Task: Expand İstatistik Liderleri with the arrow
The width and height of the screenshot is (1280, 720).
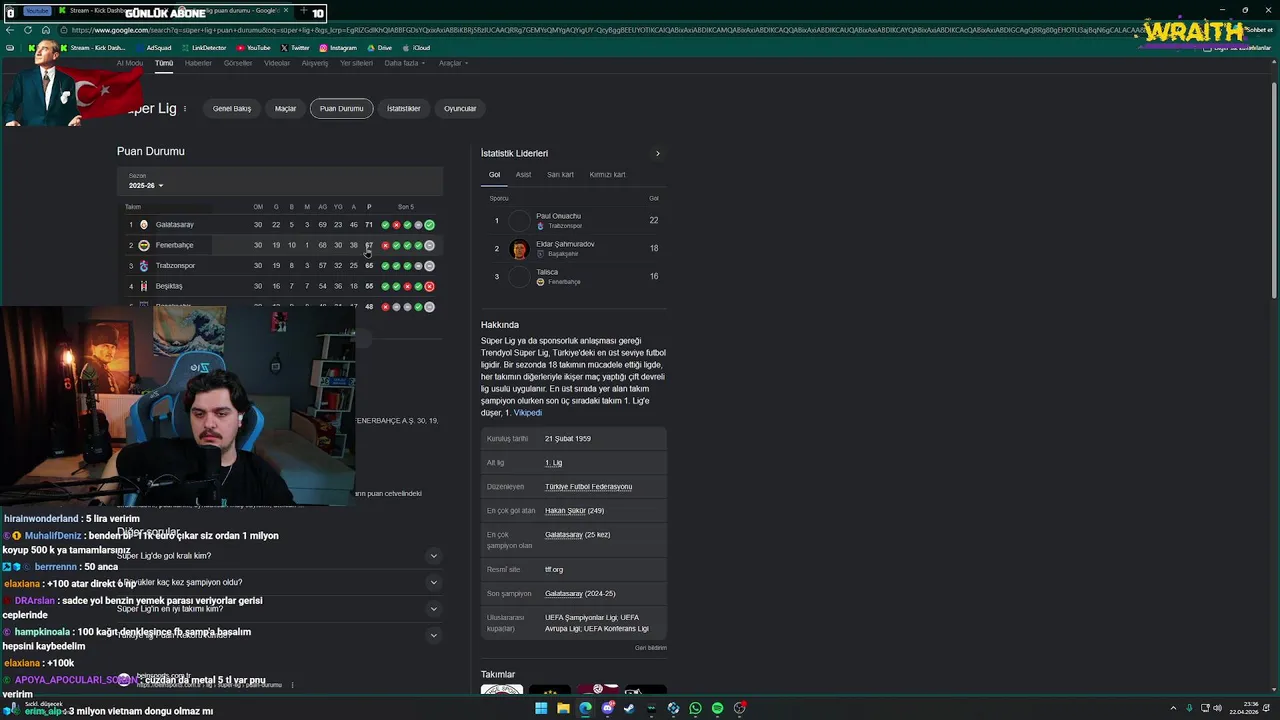Action: (x=657, y=154)
